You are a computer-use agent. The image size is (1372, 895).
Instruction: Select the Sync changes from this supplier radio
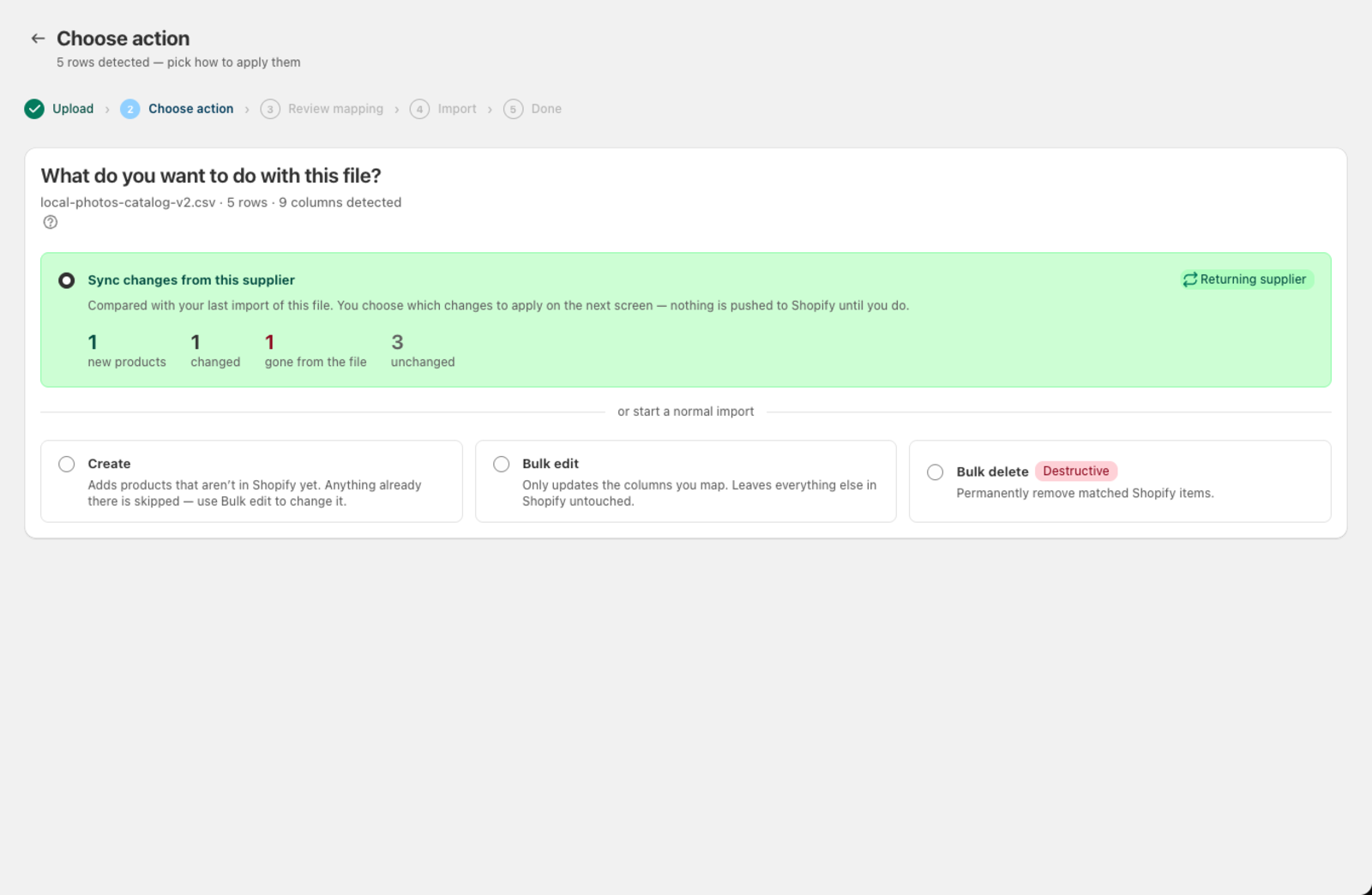tap(66, 280)
